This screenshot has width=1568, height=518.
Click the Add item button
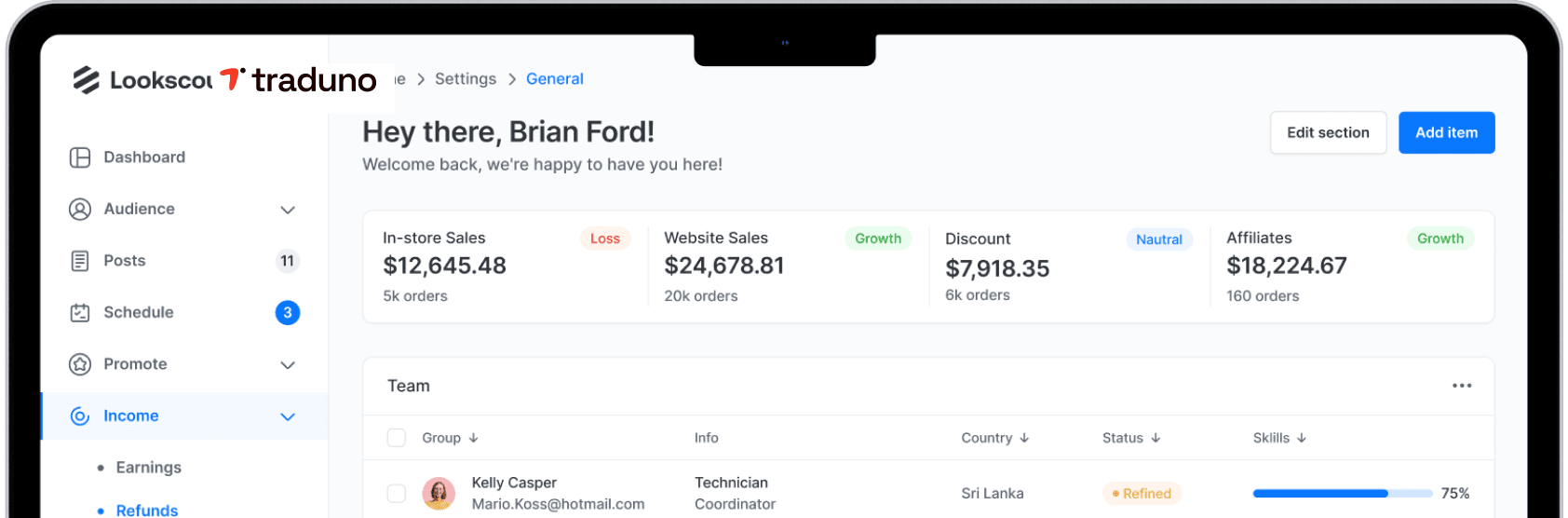coord(1446,132)
